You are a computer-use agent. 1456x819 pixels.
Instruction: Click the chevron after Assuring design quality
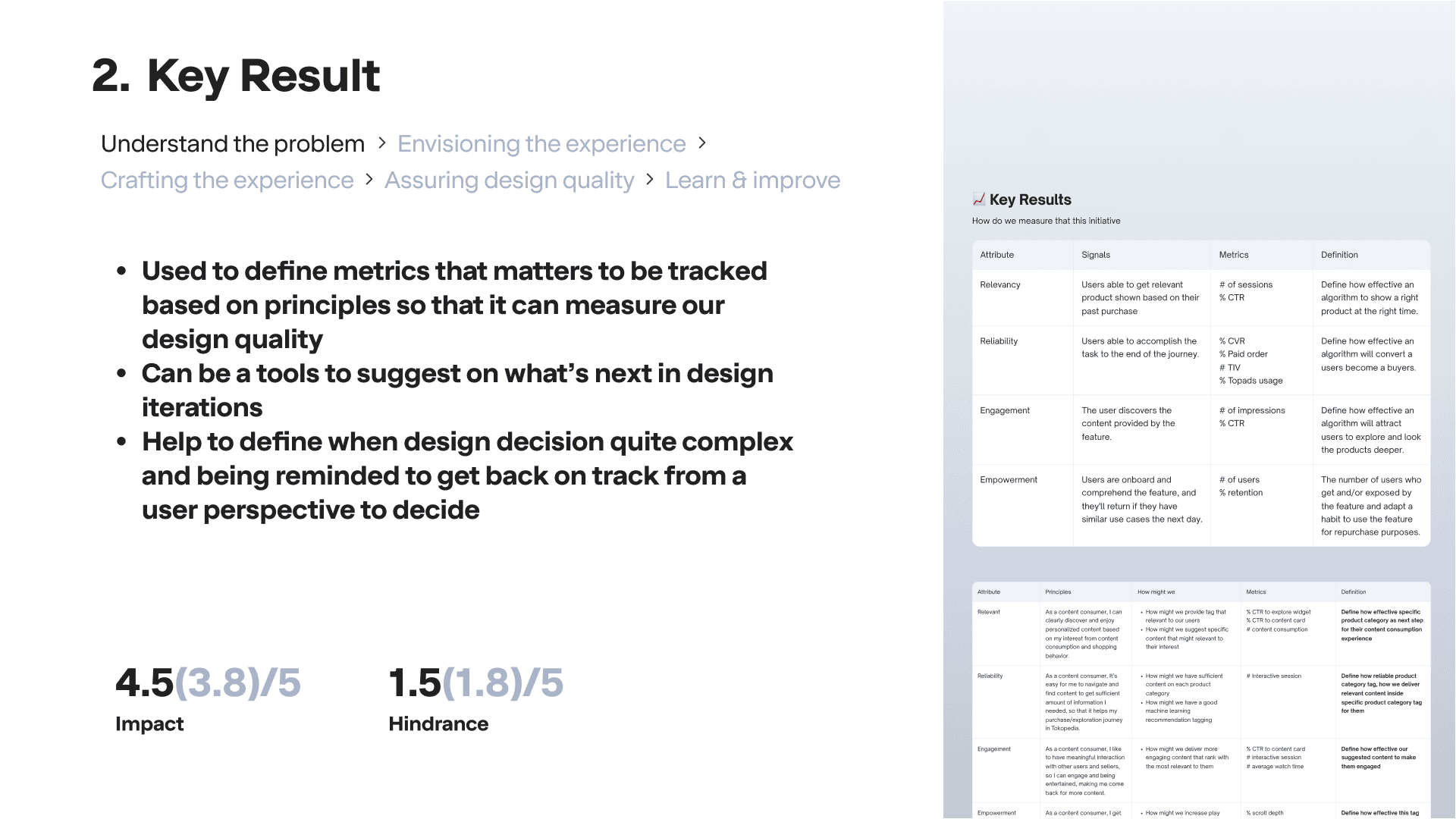point(650,179)
